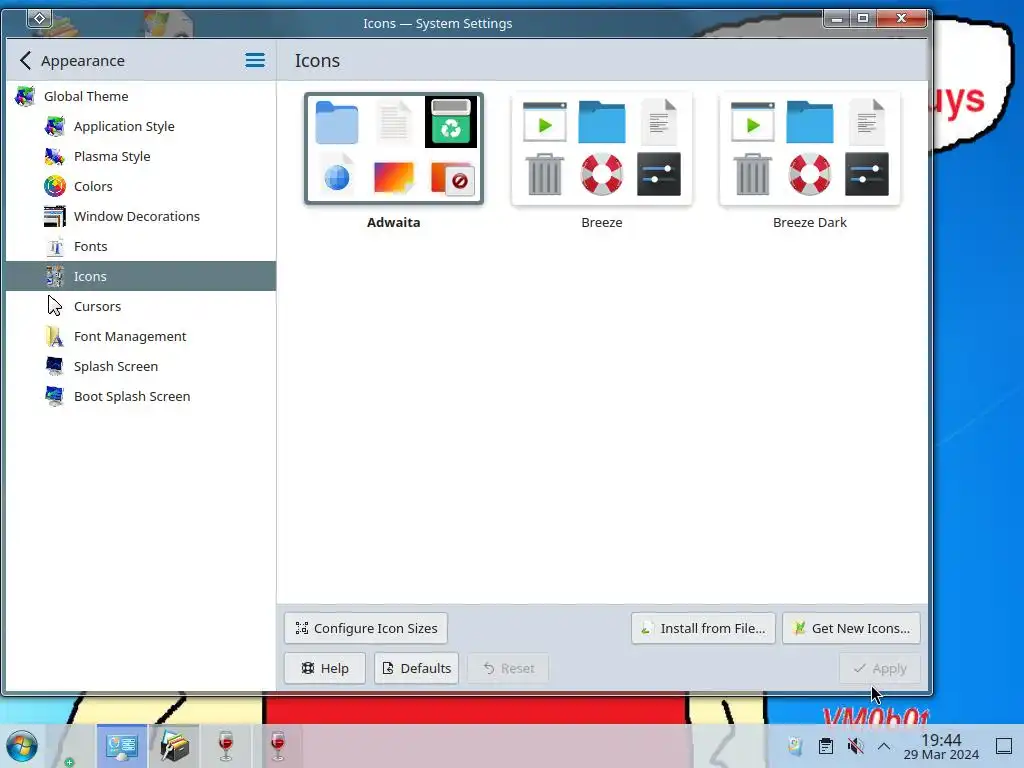Click the Icons category icon
The height and width of the screenshot is (768, 1024).
(x=55, y=276)
